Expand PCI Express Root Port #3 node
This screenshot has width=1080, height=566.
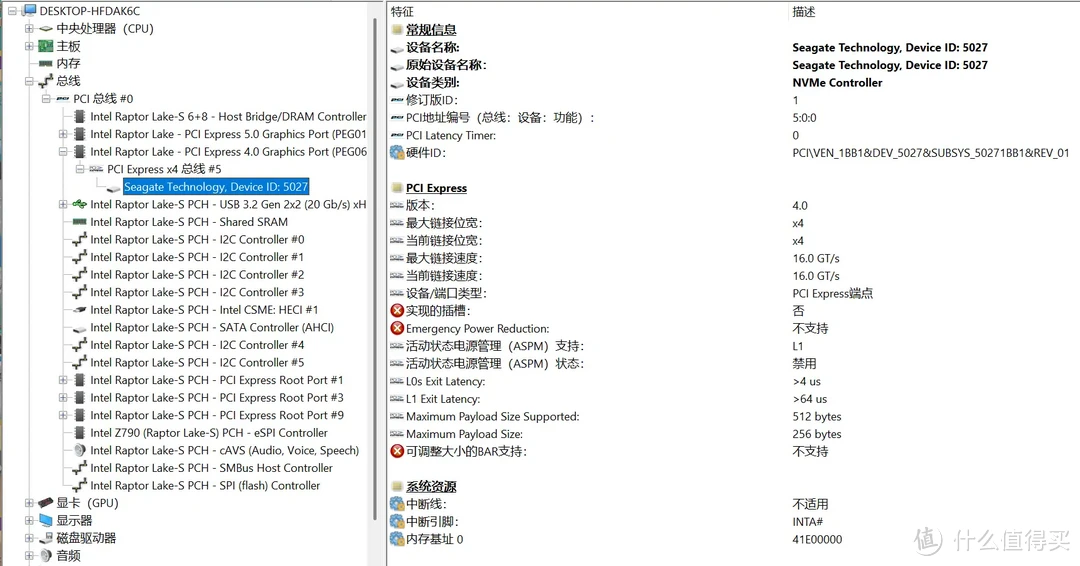click(63, 397)
